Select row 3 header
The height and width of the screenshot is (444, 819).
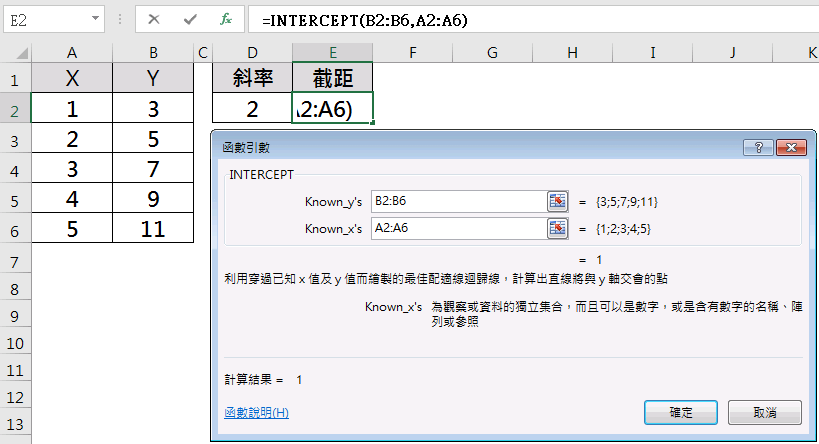coord(15,139)
